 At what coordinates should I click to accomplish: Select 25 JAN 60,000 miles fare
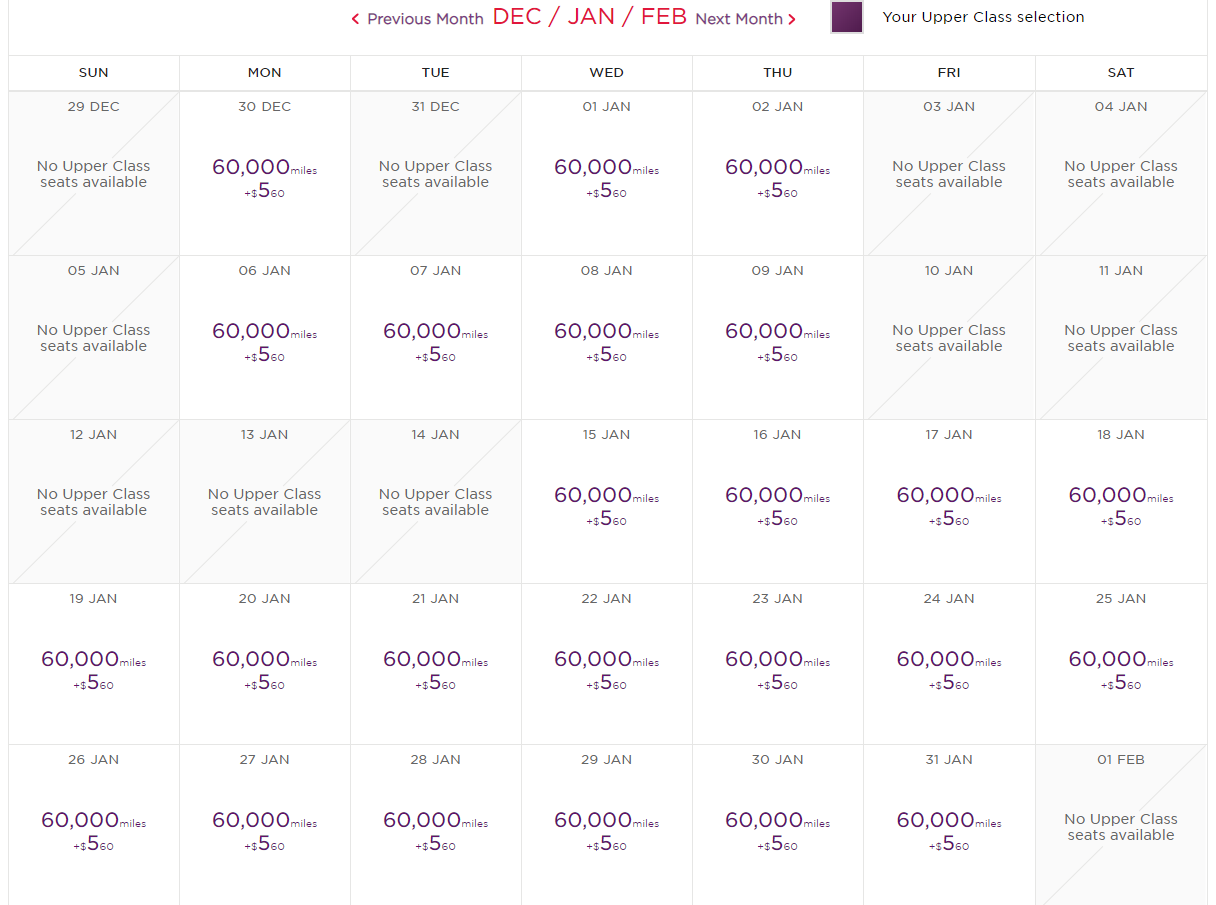[x=1120, y=669]
